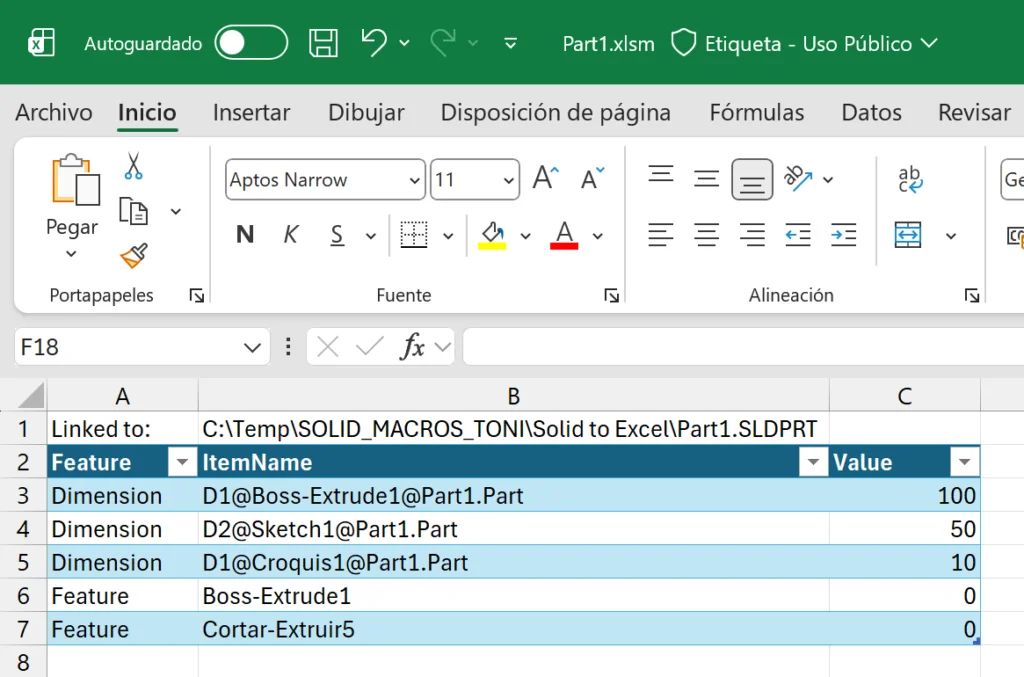Screen dimensions: 1024x677
Task: Open Fuente dialog launcher
Action: 611,296
